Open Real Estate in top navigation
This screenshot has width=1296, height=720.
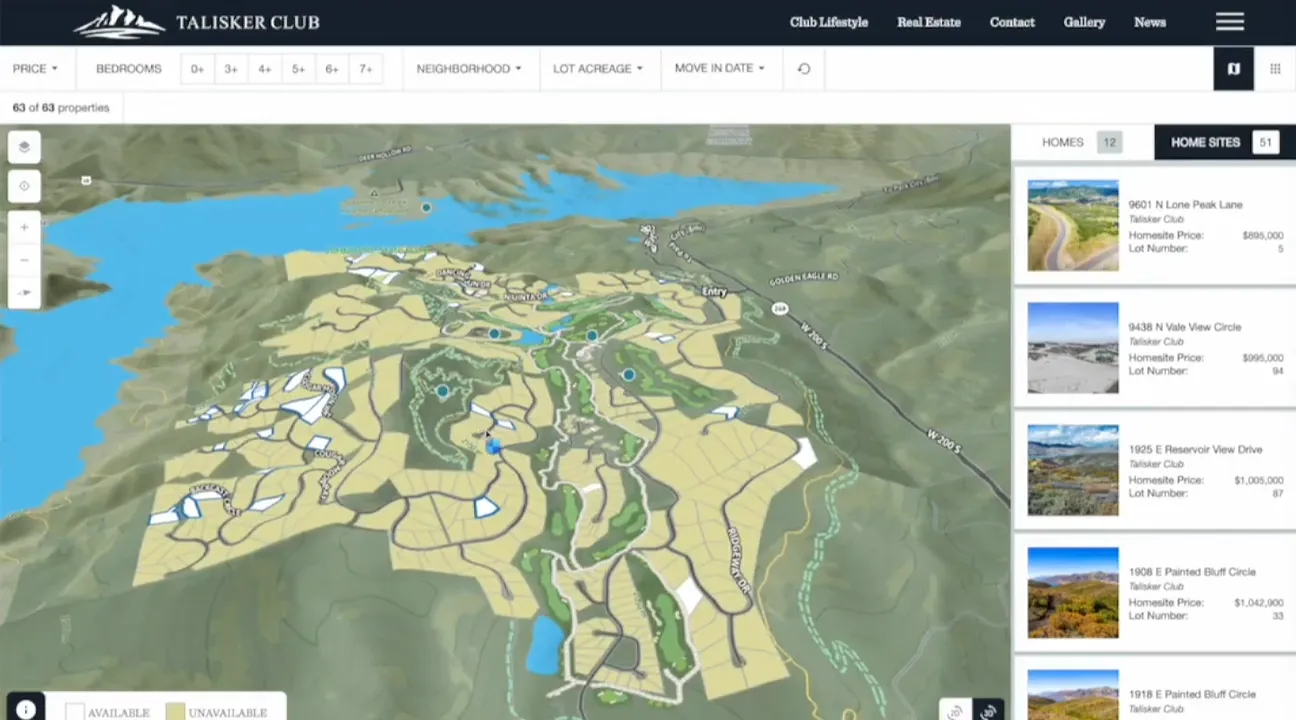(x=929, y=22)
